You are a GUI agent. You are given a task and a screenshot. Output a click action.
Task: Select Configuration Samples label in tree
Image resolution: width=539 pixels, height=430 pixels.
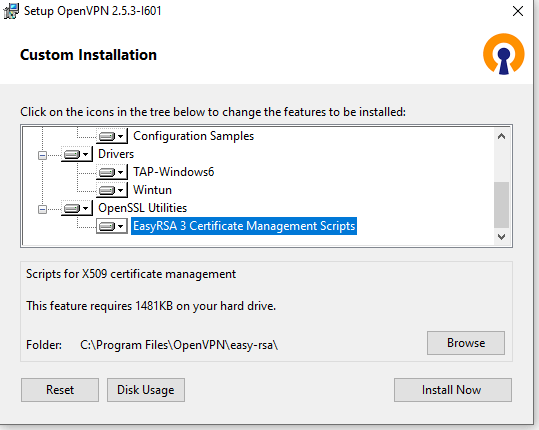(x=193, y=136)
